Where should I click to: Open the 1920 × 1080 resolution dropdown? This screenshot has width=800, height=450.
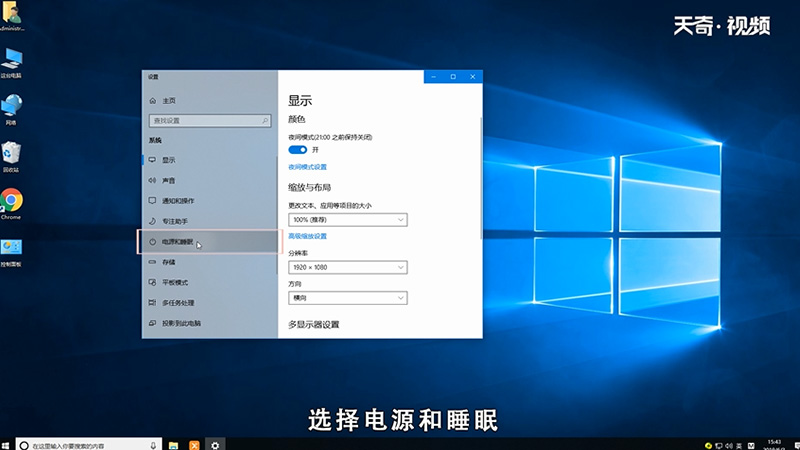[x=347, y=267]
